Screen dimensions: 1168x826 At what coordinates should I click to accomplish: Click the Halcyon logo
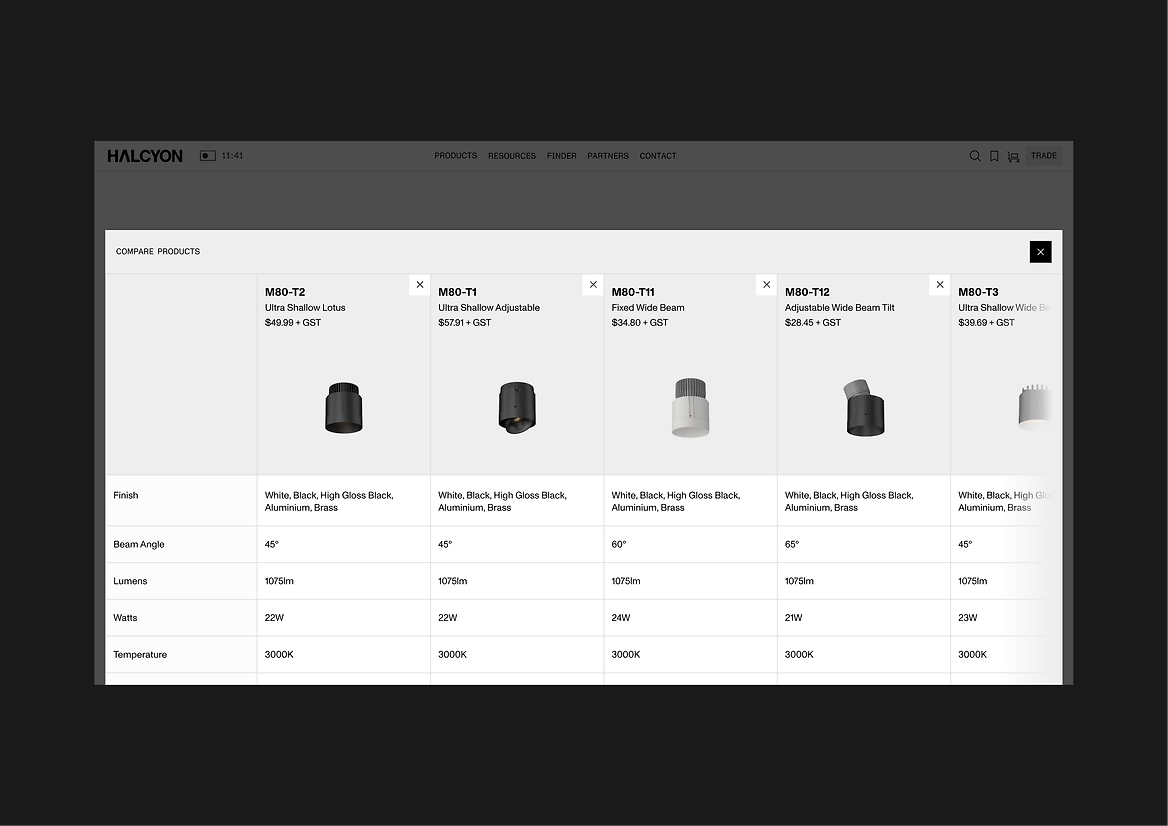[145, 156]
